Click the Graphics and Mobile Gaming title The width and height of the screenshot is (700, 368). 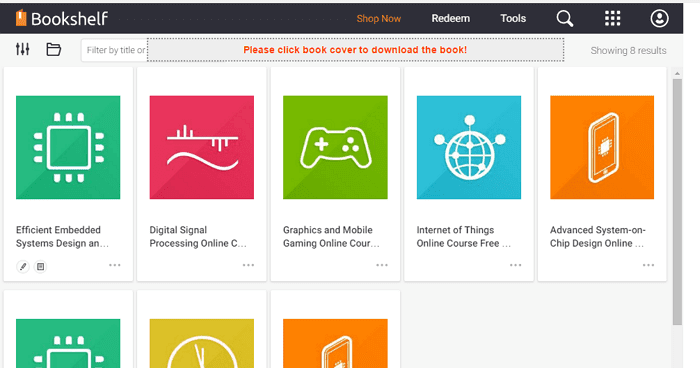331,237
